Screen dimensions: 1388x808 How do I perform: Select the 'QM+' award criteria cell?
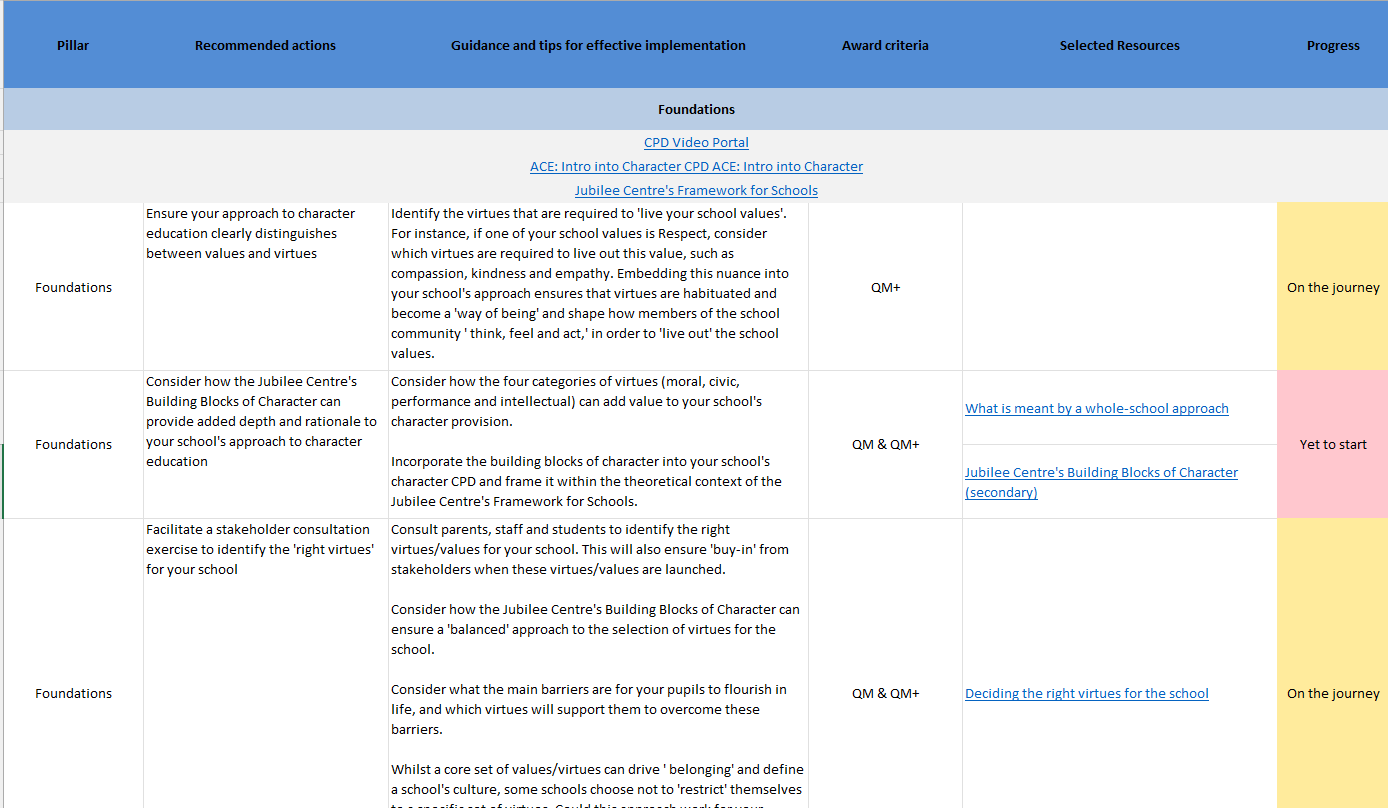coord(885,287)
